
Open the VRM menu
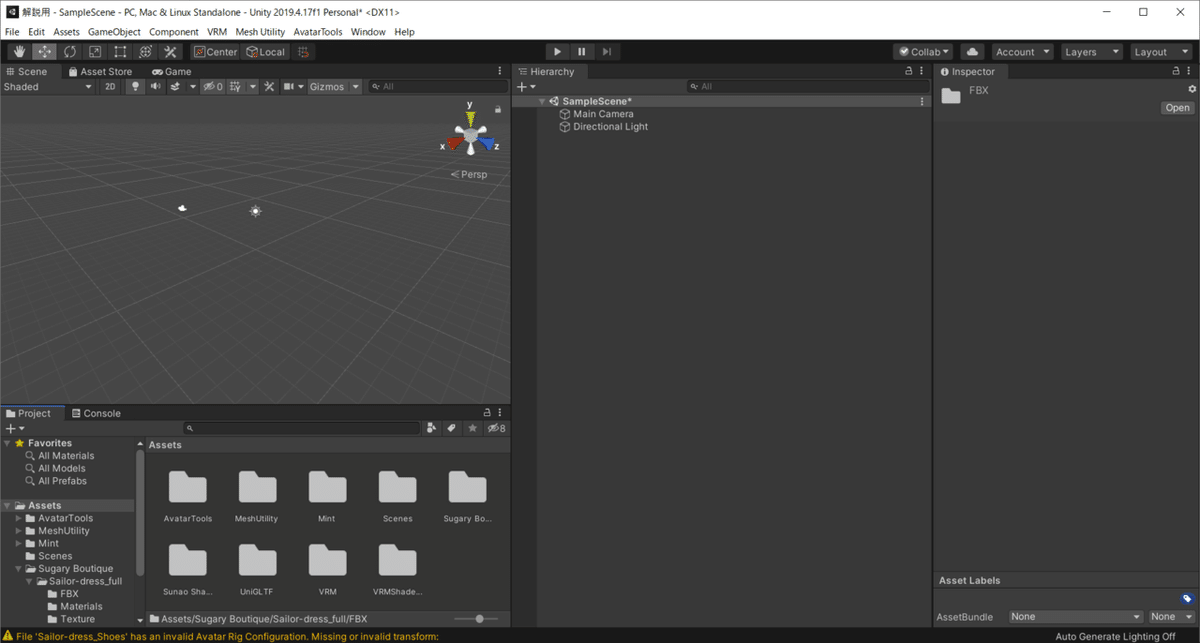[217, 32]
